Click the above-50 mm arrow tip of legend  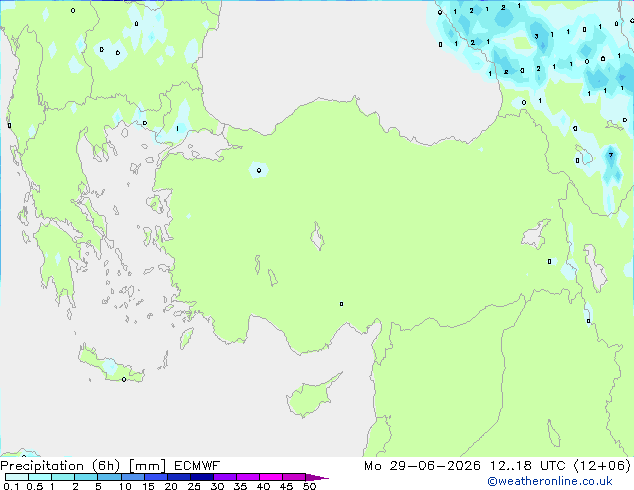[317, 477]
